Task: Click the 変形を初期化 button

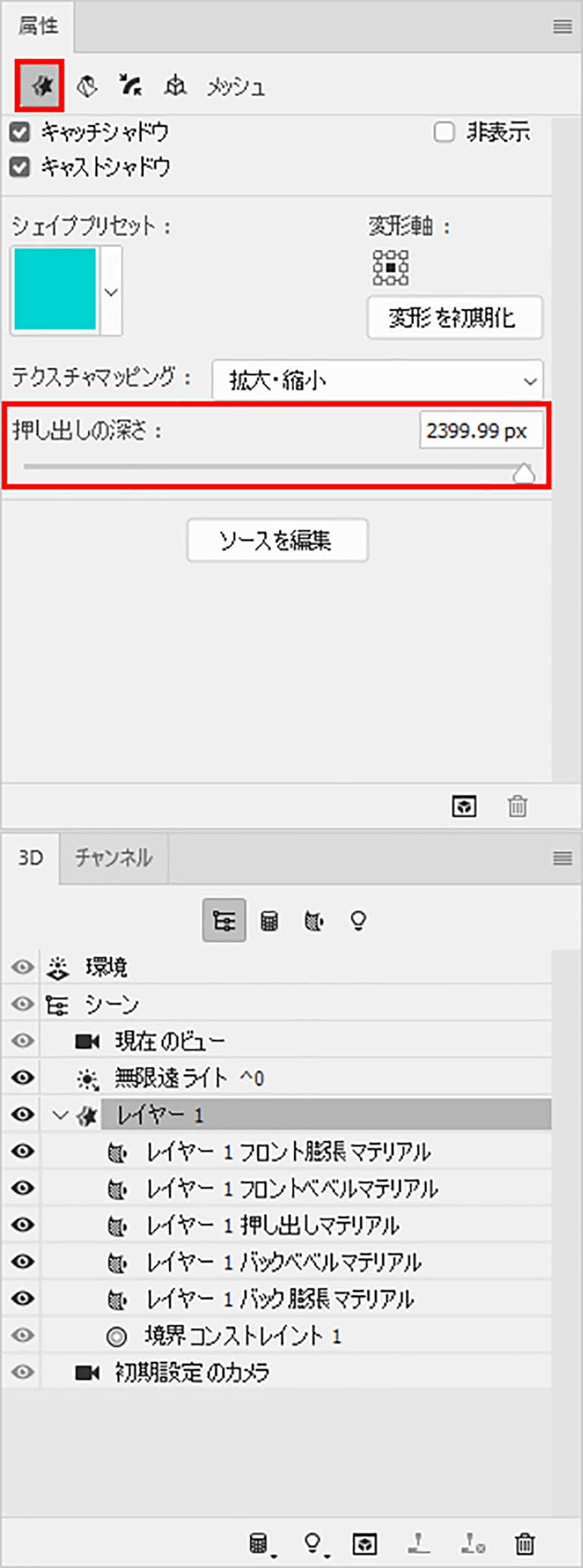Action: 455,318
